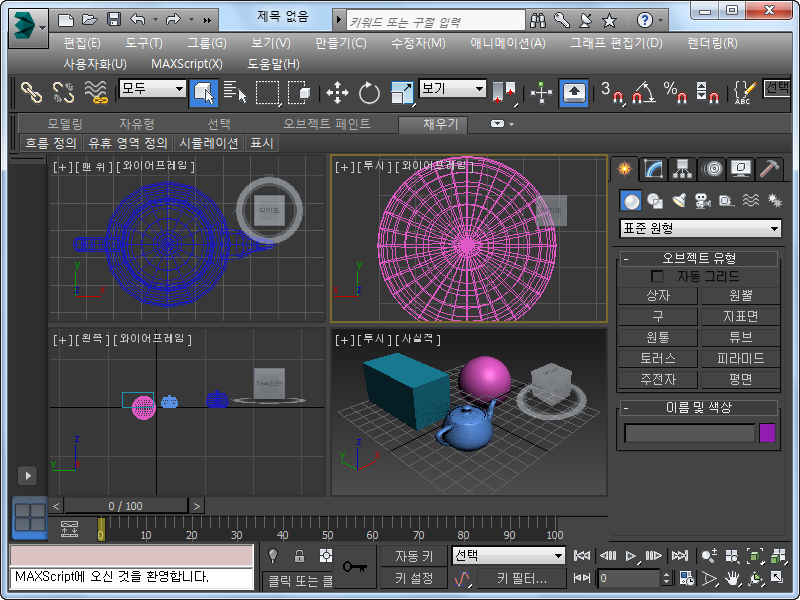Open the 렌더링(R) menu
This screenshot has height=600, width=800.
712,42
